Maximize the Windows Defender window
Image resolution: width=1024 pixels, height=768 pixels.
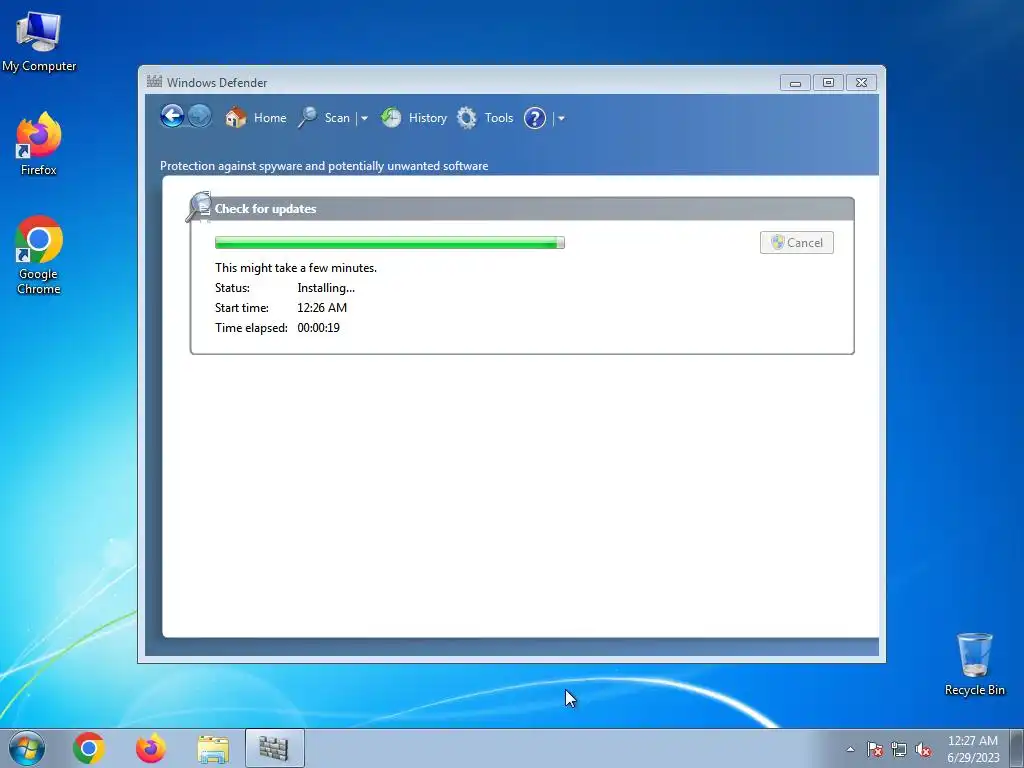(x=828, y=82)
